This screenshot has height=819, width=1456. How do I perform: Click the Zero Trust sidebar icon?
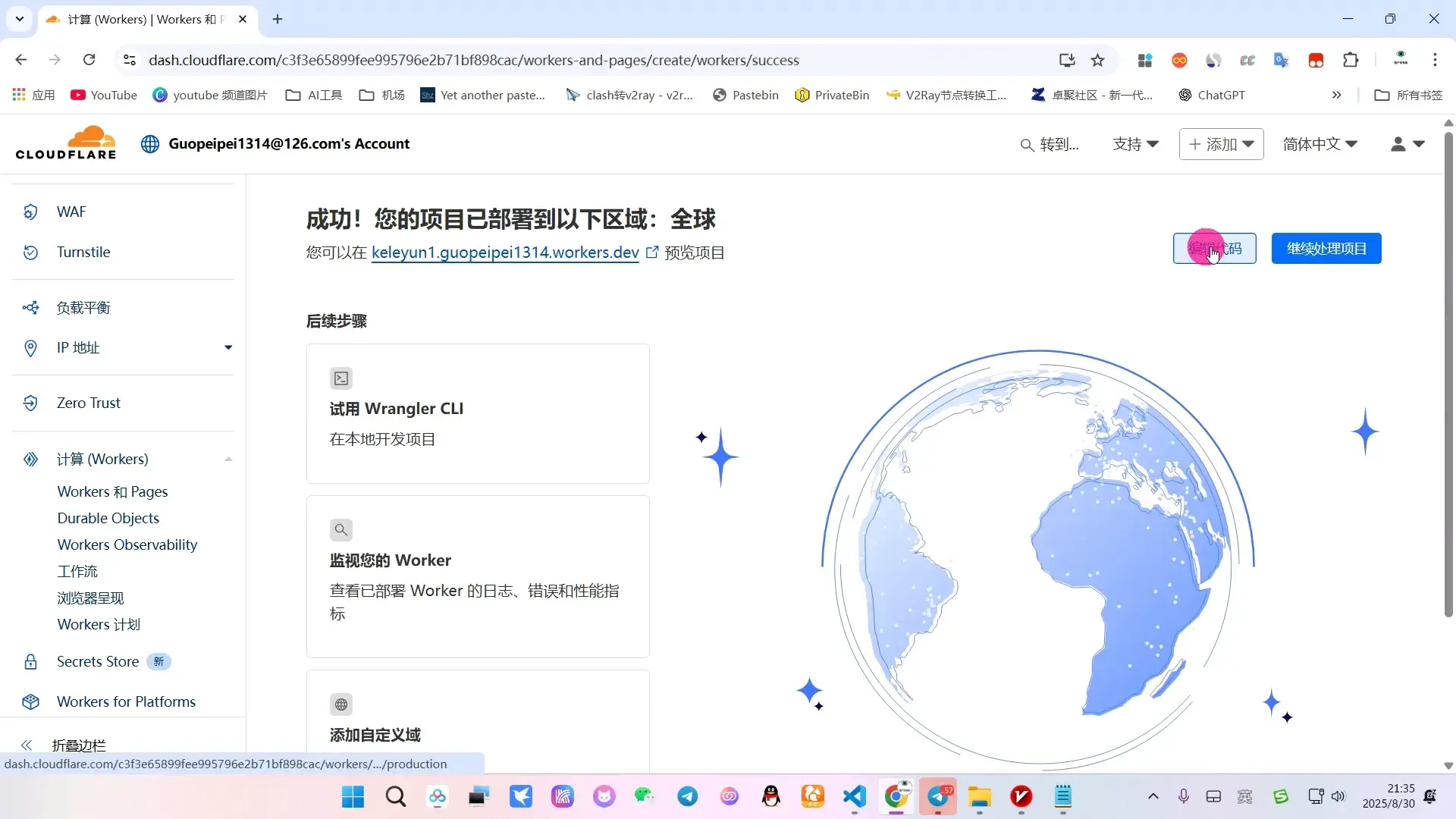[30, 403]
